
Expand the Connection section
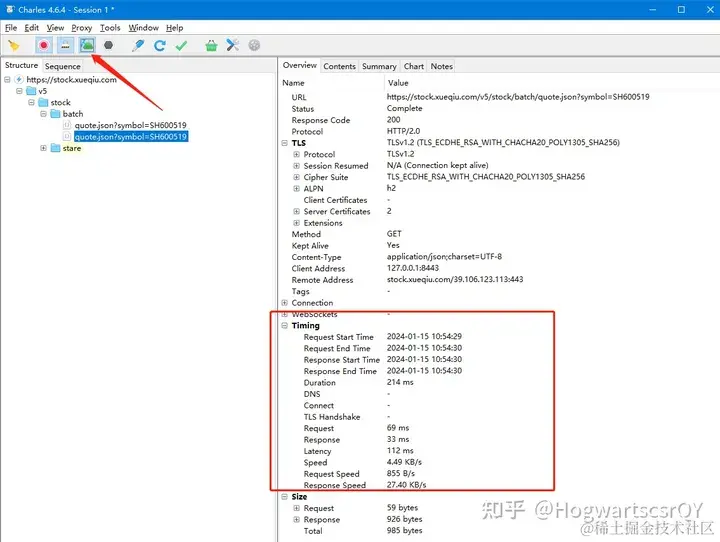click(x=285, y=303)
